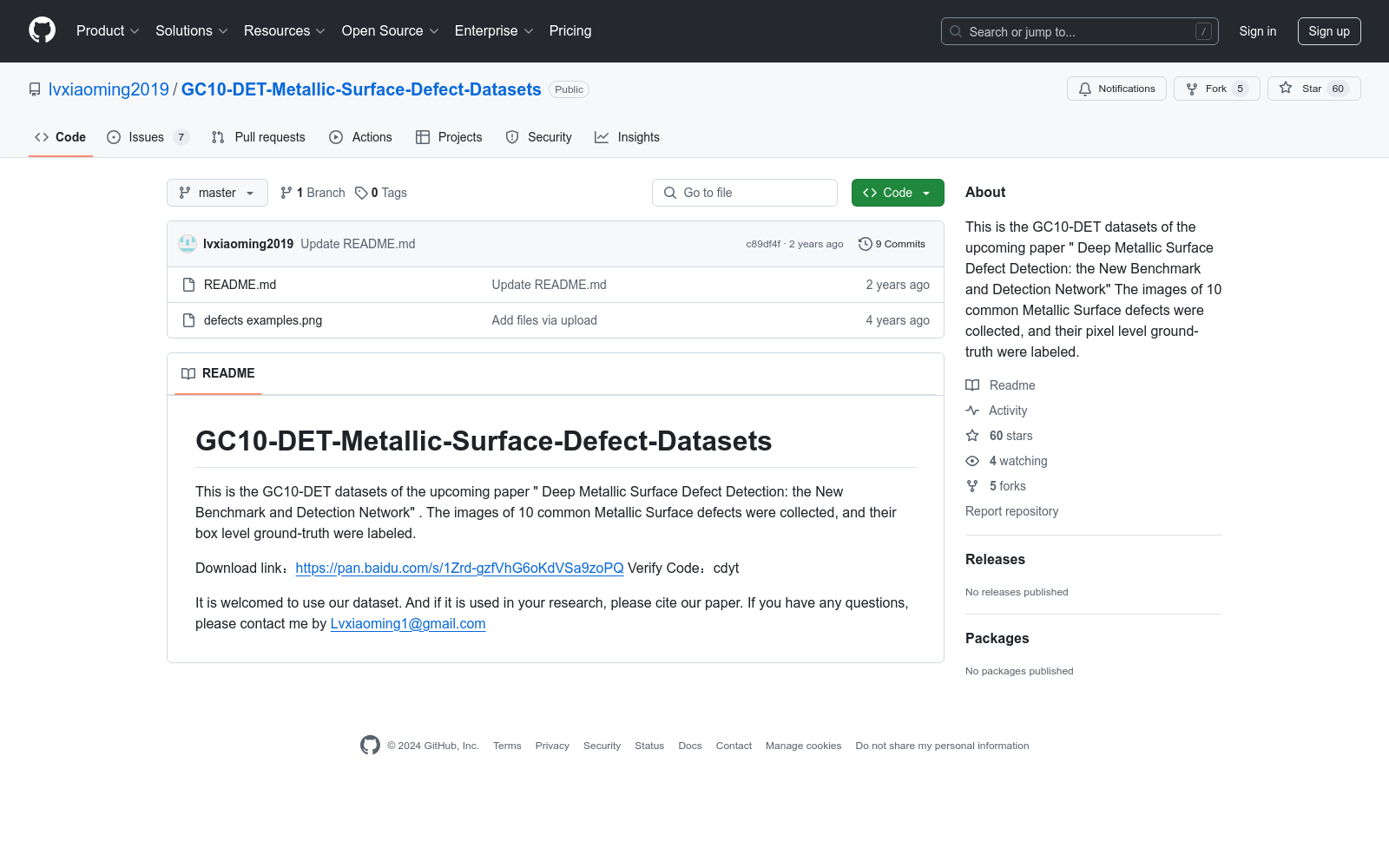1389x868 pixels.
Task: Click the Lvxiaoming1@gmail.com email link
Action: pos(408,623)
